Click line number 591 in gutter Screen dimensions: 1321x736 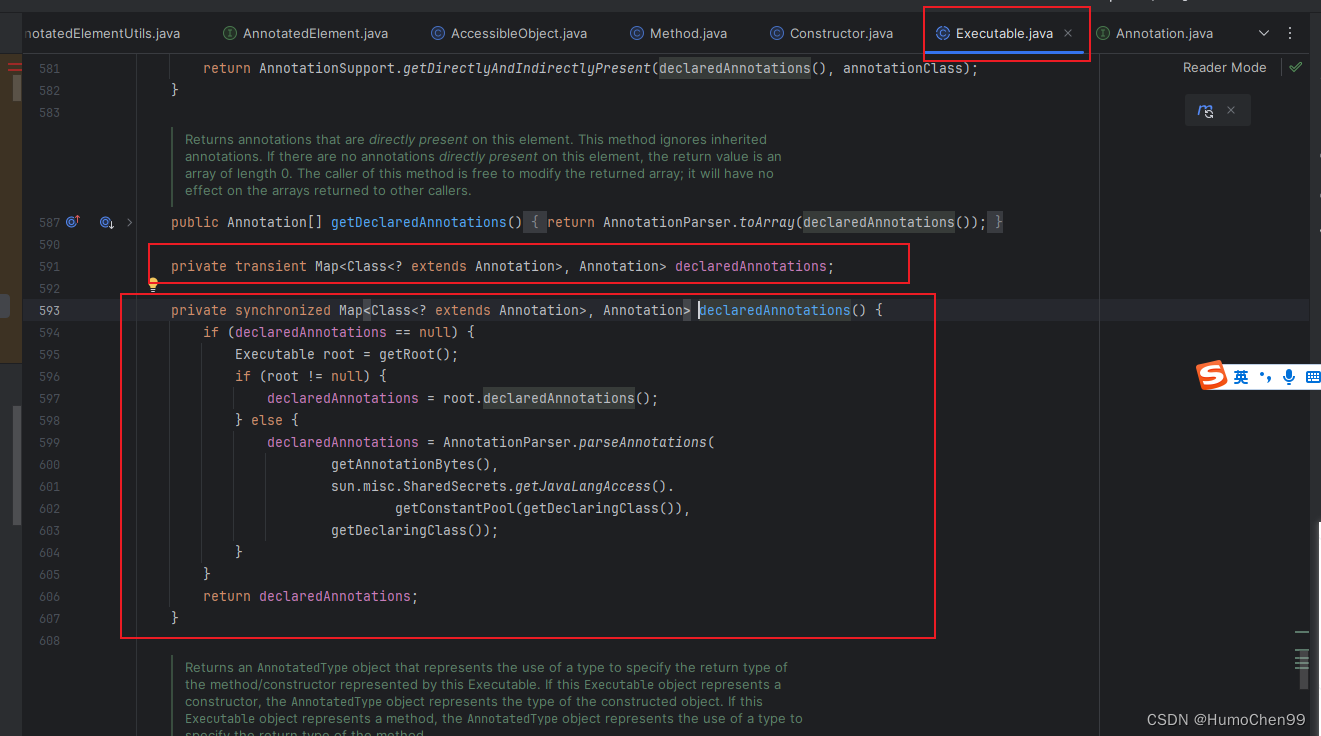[49, 266]
